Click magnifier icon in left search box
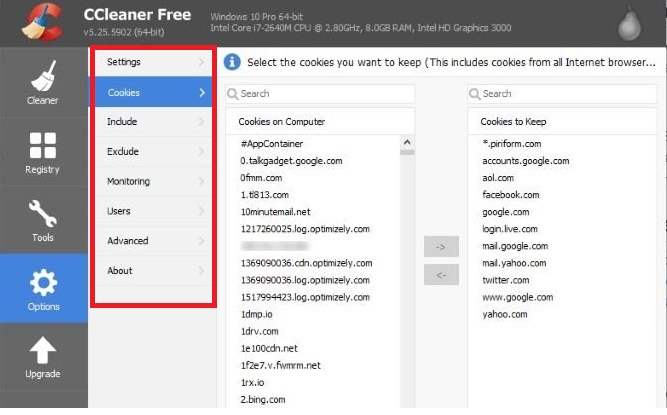 click(x=232, y=94)
